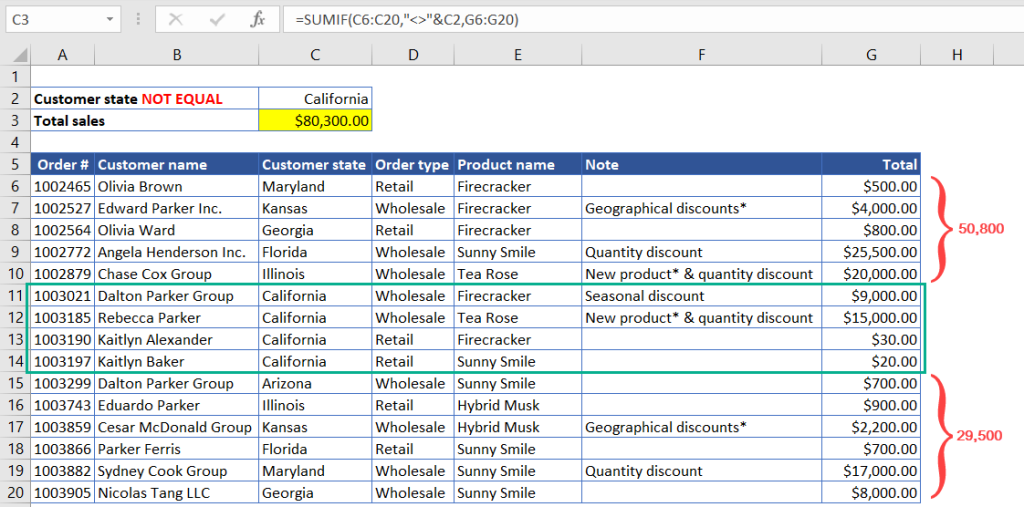Select row 4 header
The width and height of the screenshot is (1024, 507).
[15, 142]
